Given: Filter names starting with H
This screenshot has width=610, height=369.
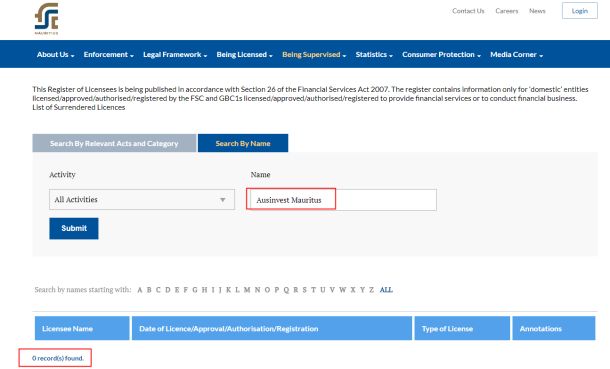Looking at the screenshot, I should tap(205, 290).
